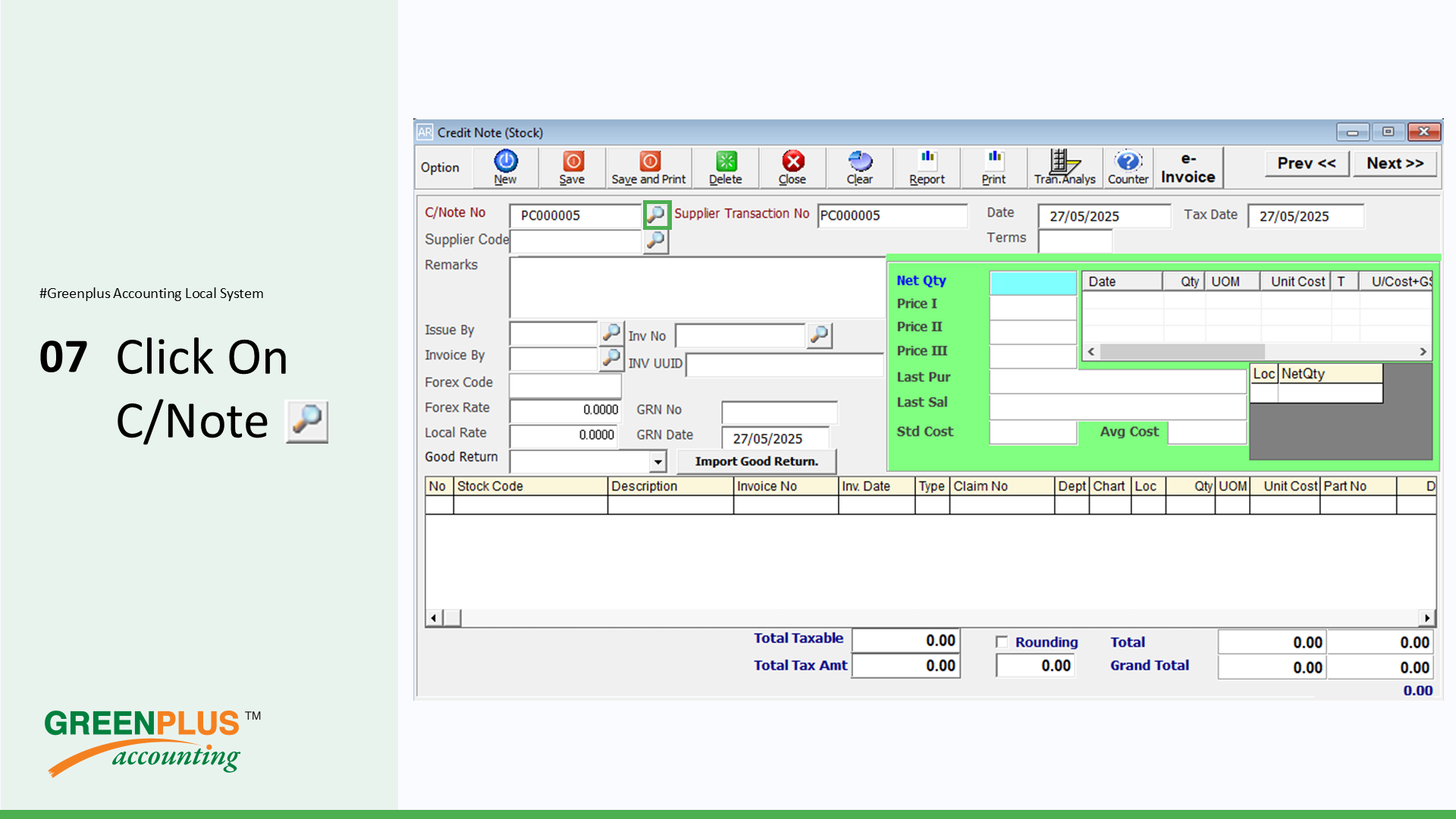The height and width of the screenshot is (819, 1456).
Task: Click the Delete toolbar icon
Action: pos(726,167)
